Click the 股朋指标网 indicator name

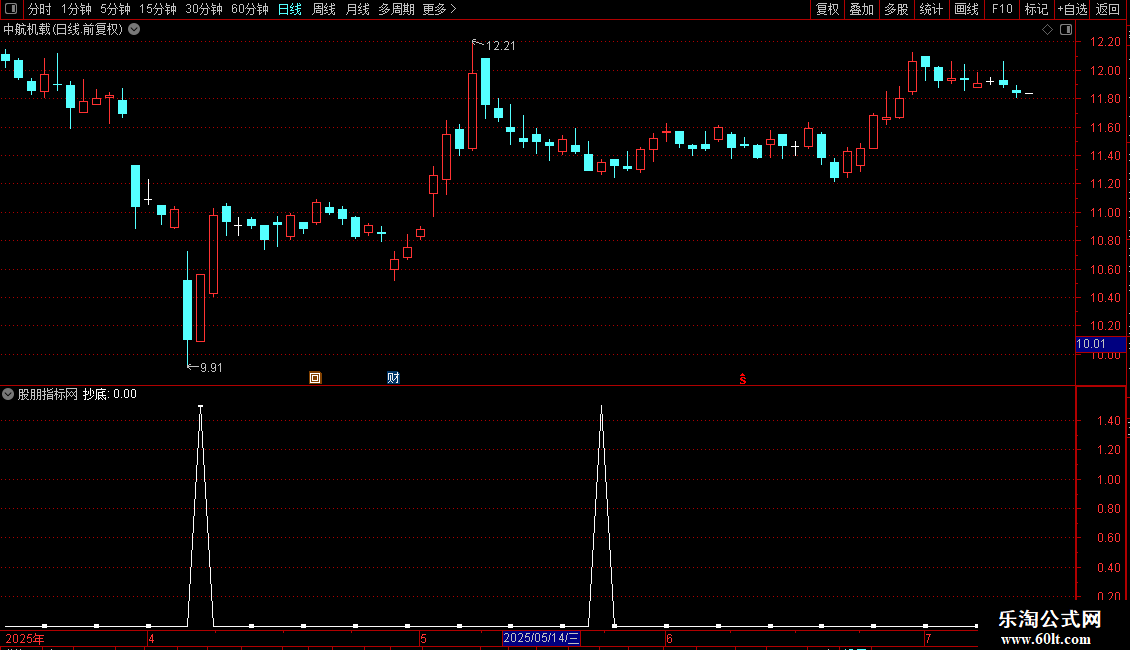[48, 394]
